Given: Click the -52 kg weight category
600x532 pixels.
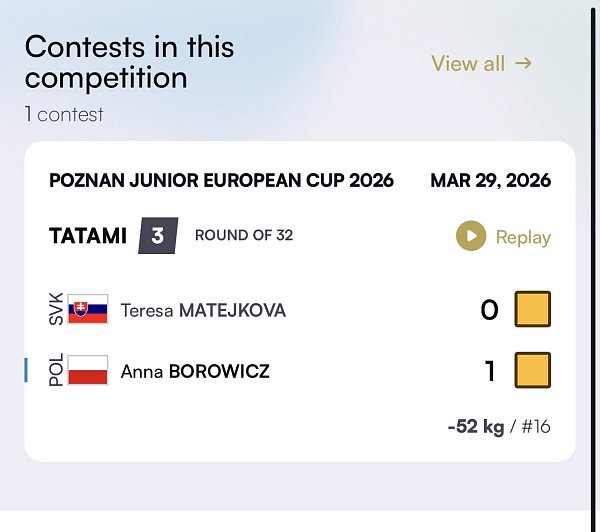Looking at the screenshot, I should 476,427.
